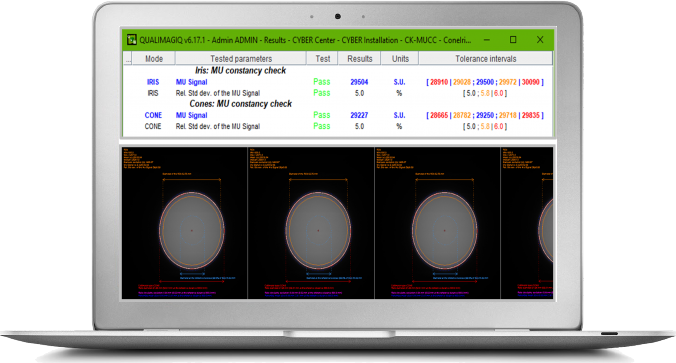Maximize the QUALIMAGIQ window
676x363 pixels.
coord(513,40)
